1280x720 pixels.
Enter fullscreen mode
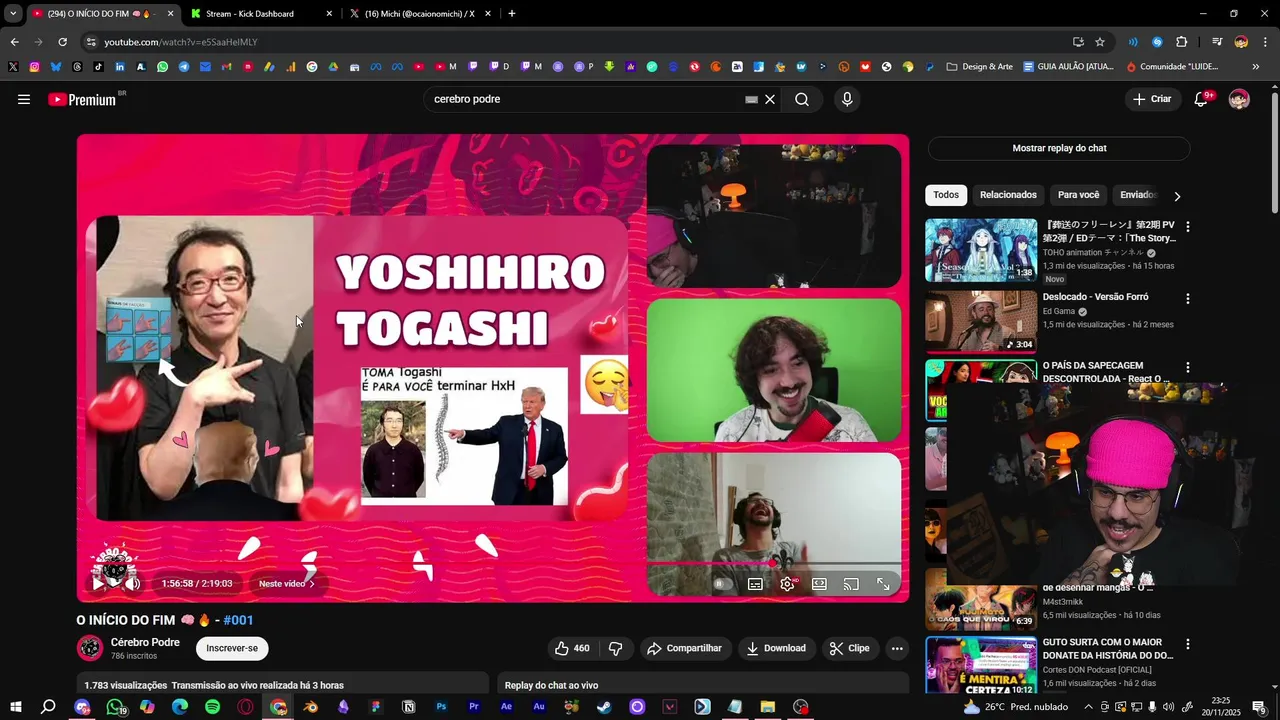[x=884, y=584]
